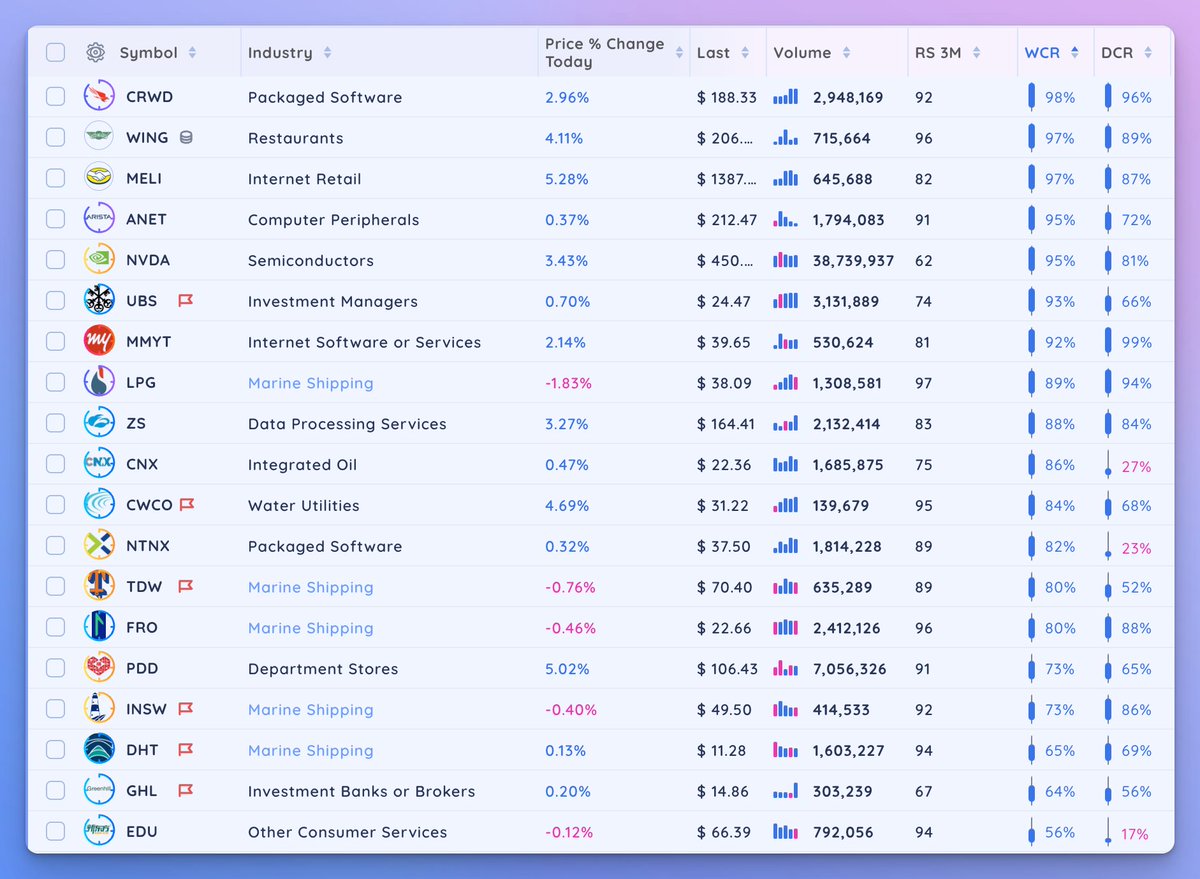Click the red flag next to DHT
This screenshot has height=879, width=1200.
coord(185,750)
